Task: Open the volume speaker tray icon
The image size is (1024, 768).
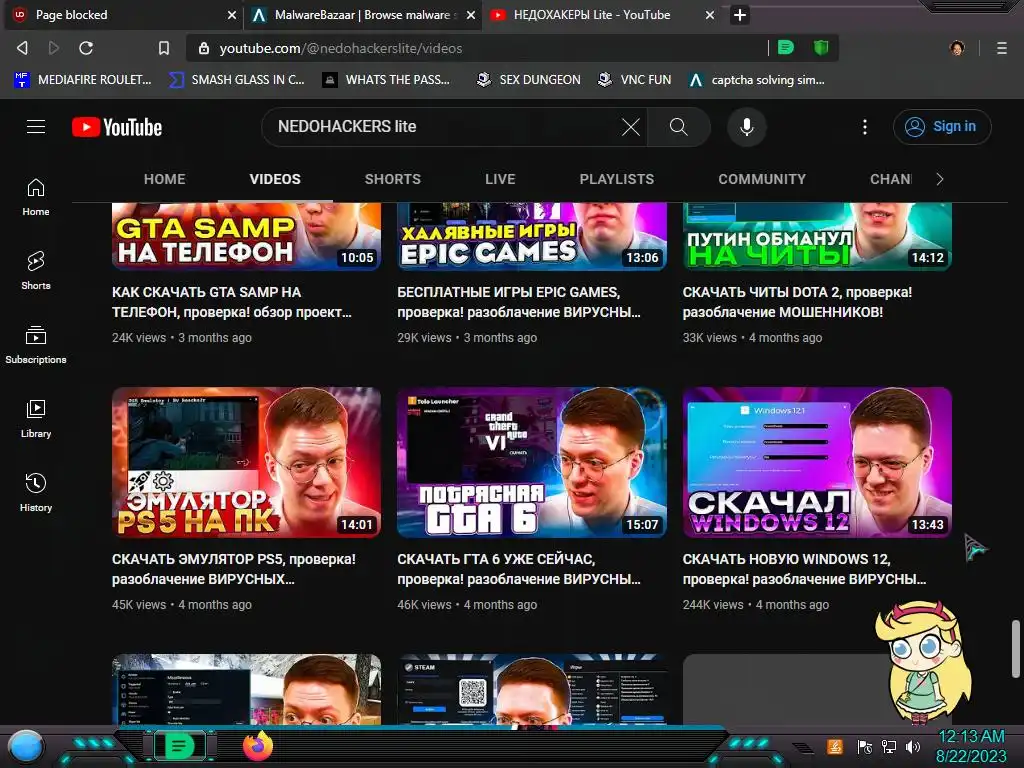Action: [x=913, y=746]
